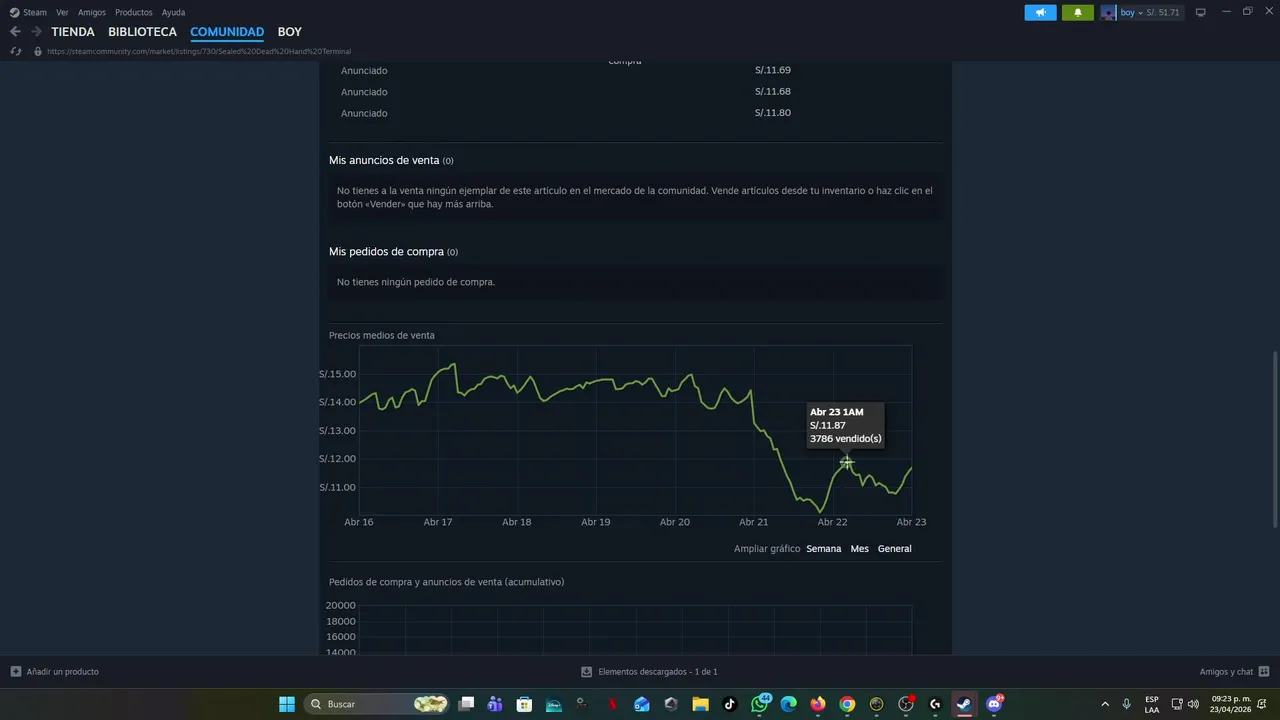Zoom graph to Semana
Image resolution: width=1280 pixels, height=720 pixels.
click(x=824, y=549)
